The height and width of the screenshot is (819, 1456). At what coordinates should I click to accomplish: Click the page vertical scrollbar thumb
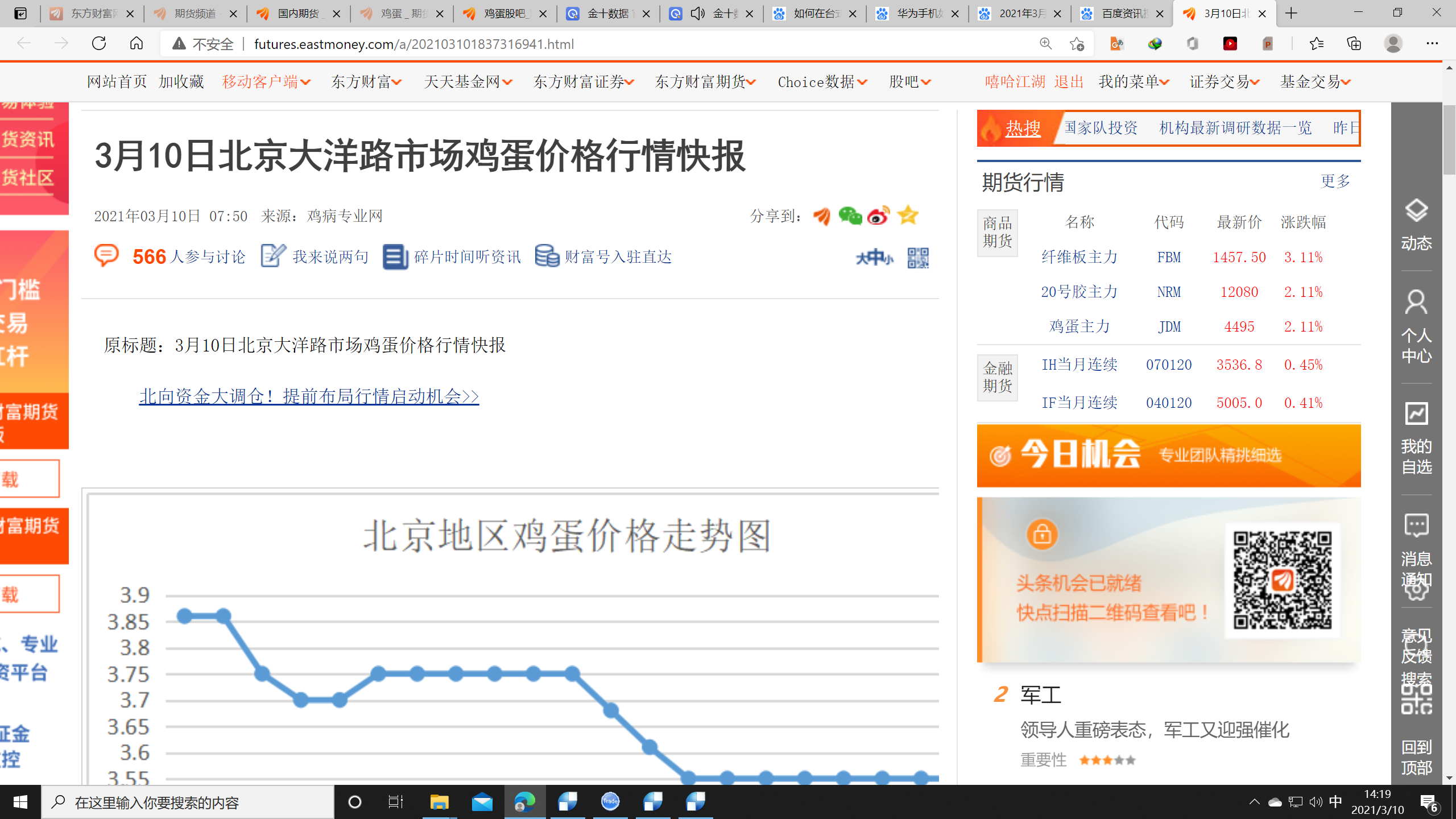[1449, 139]
